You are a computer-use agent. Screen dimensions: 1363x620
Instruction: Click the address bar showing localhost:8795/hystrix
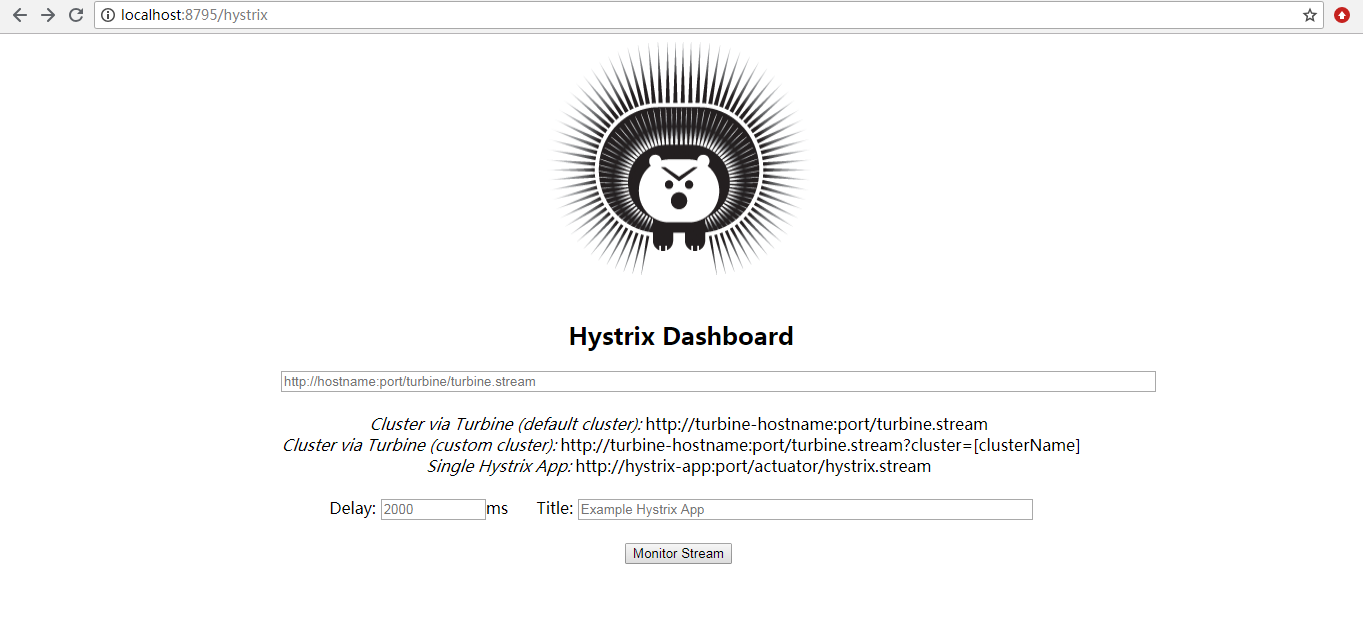(x=709, y=15)
